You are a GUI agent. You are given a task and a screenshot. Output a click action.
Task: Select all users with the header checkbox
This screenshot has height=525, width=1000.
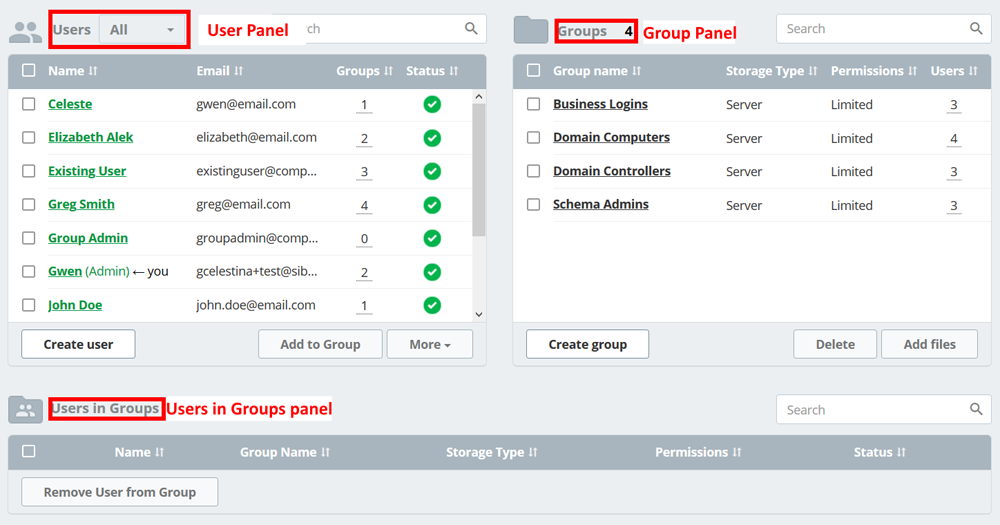point(29,71)
